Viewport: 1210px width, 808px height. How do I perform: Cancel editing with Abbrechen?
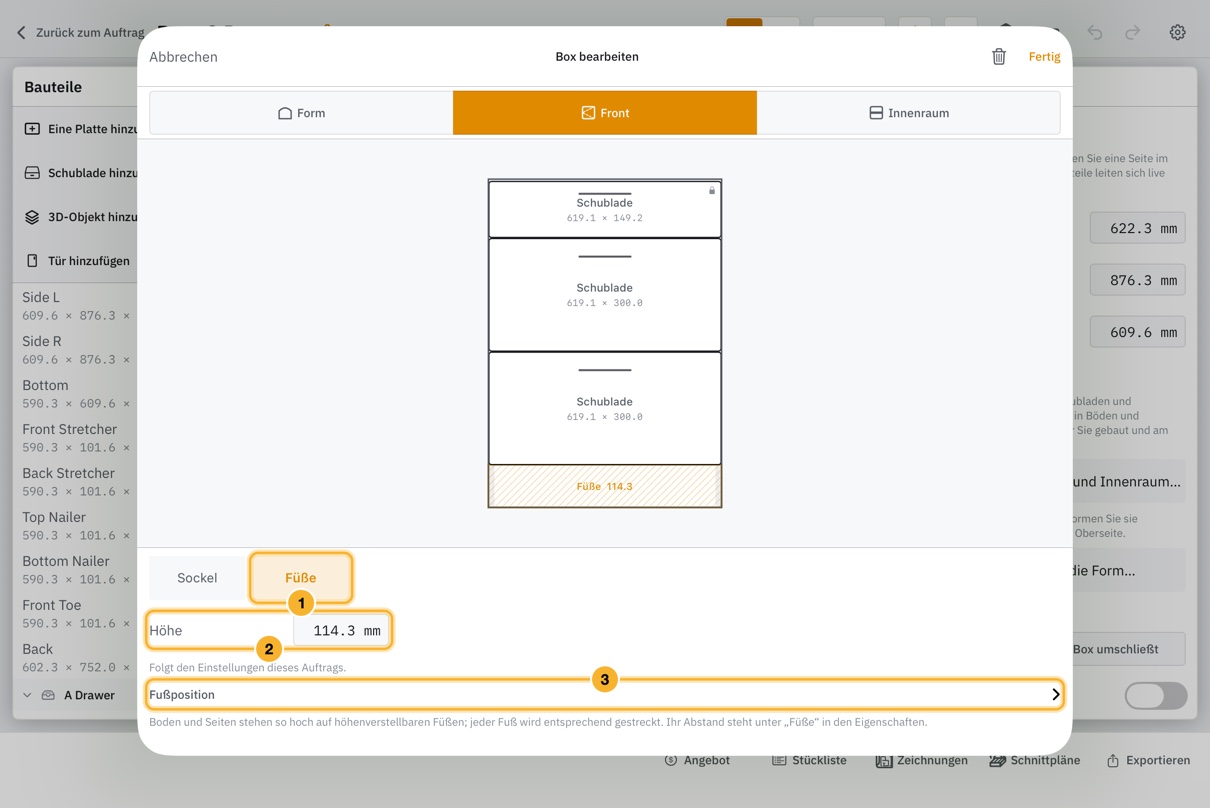coord(183,57)
